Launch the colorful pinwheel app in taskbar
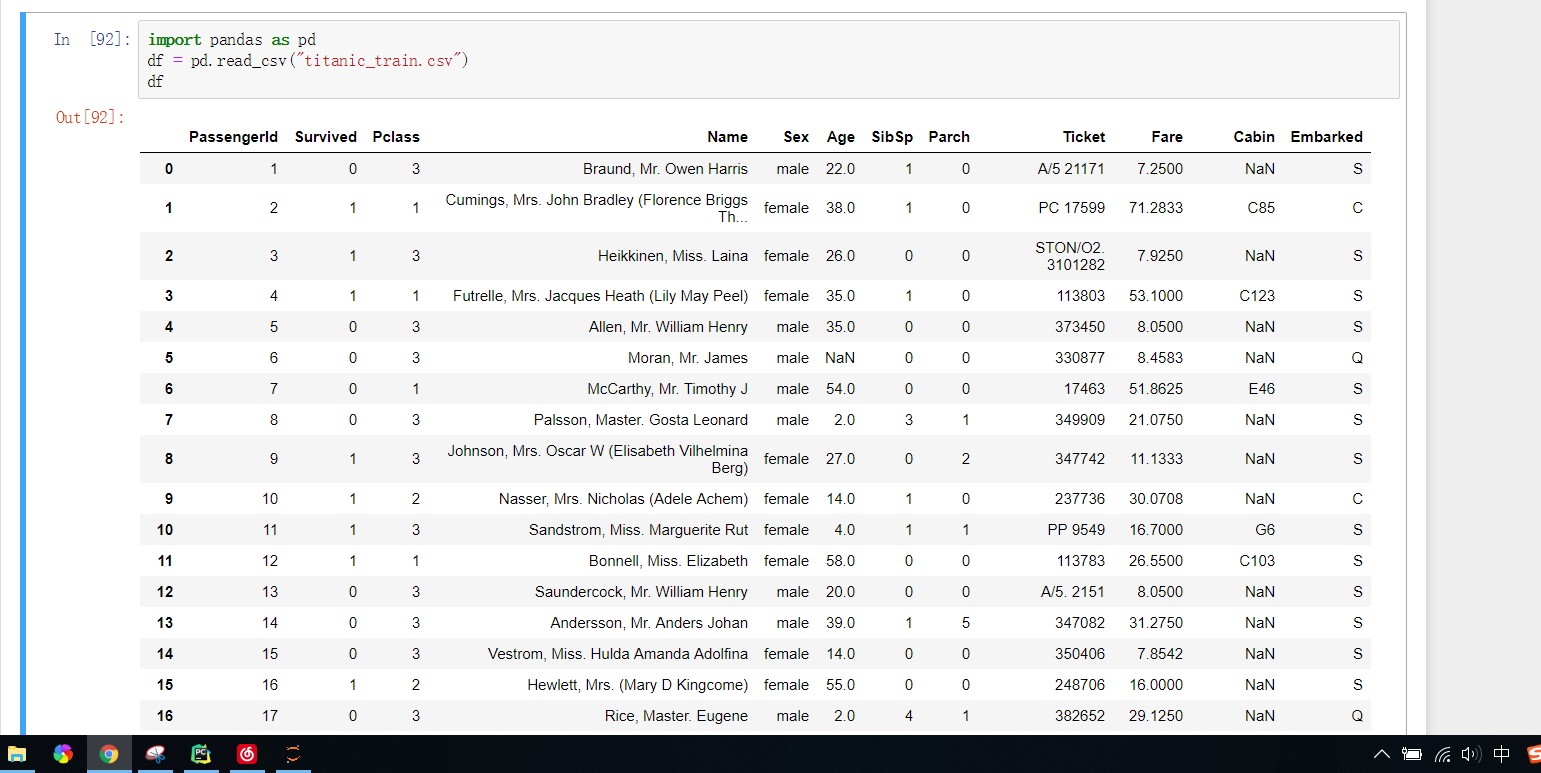The height and width of the screenshot is (773, 1541). (63, 754)
